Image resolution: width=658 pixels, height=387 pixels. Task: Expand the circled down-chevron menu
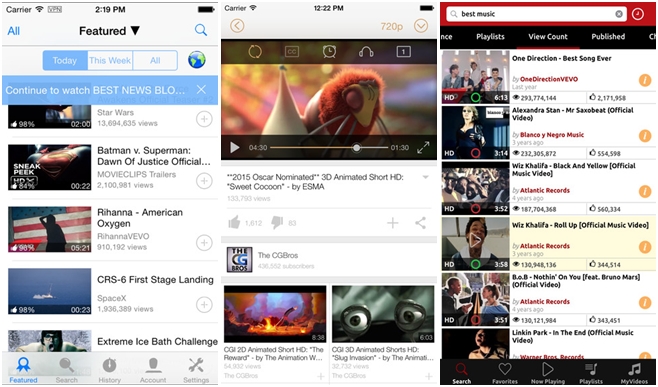point(421,26)
